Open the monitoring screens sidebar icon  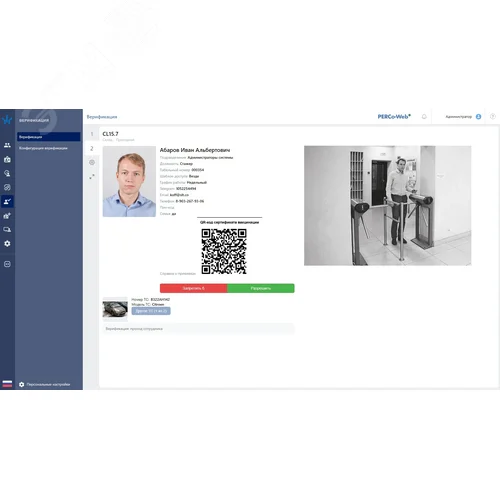7,230
